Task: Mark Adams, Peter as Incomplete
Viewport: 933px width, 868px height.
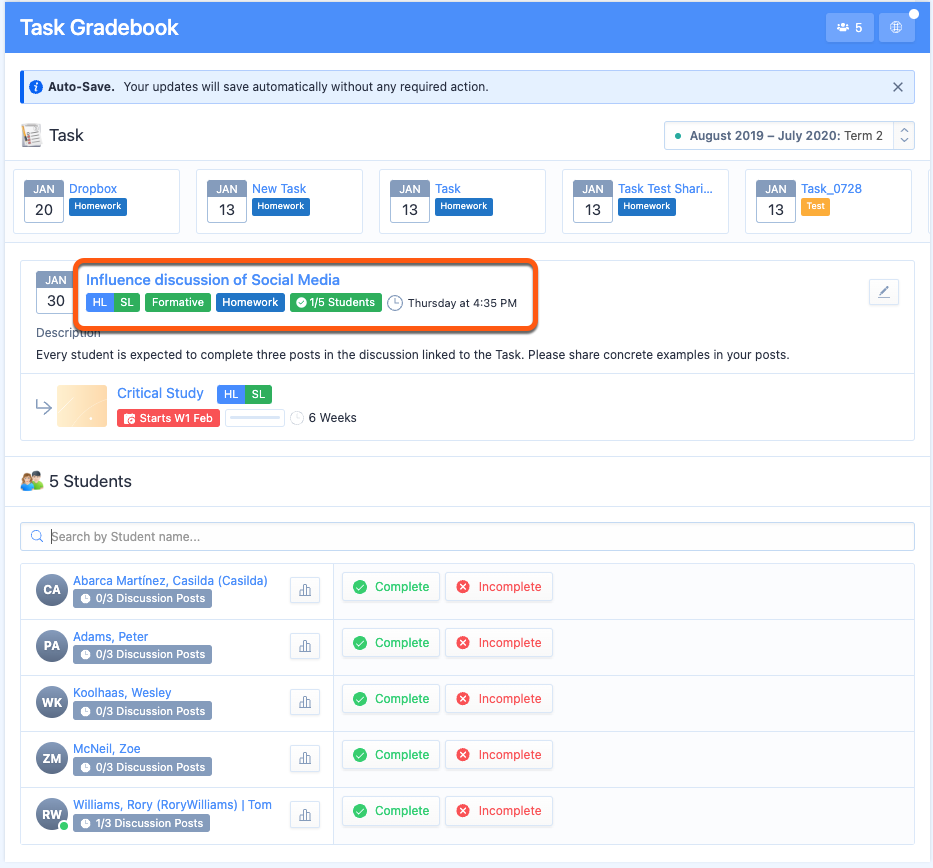Action: 498,643
